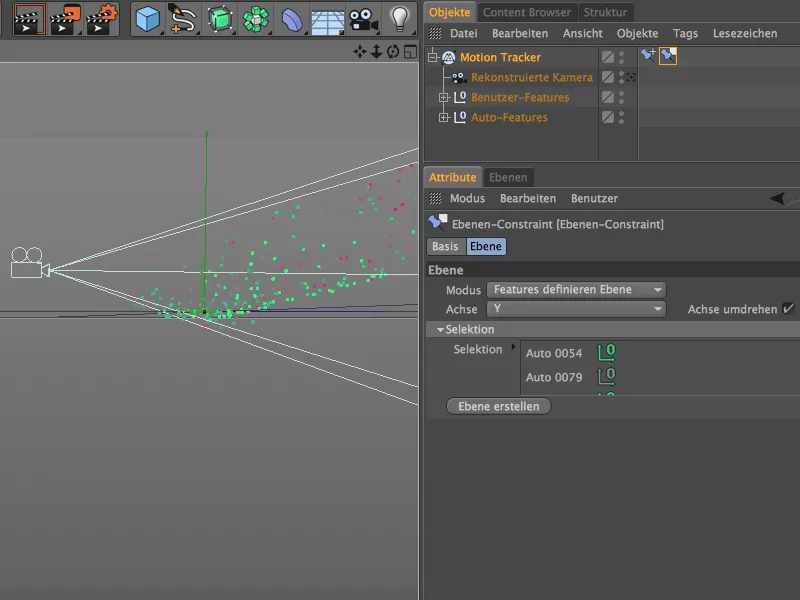Select Auto 0079 in Selektion list
Screen dimensions: 800x600
pyautogui.click(x=554, y=377)
